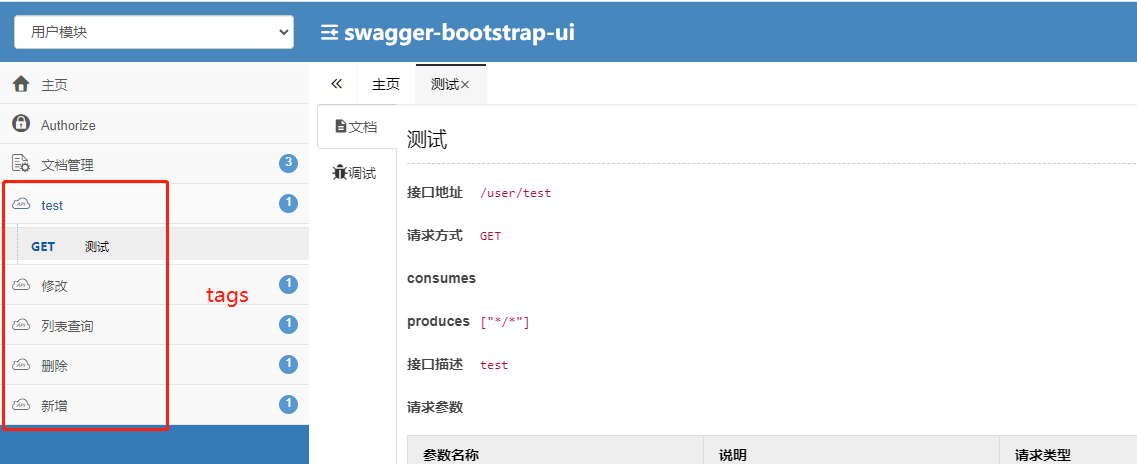The width and height of the screenshot is (1137, 464).
Task: Click the API cloud icon beside 列表查询
Action: [x=21, y=326]
